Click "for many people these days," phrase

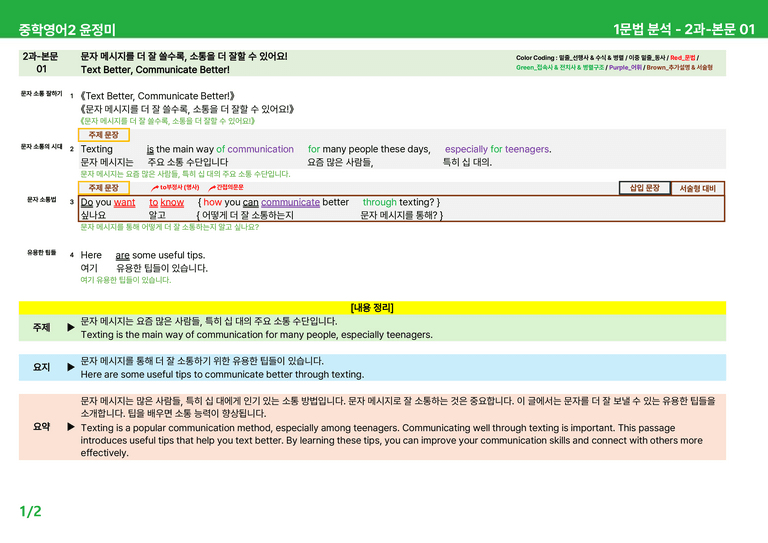[x=369, y=149]
